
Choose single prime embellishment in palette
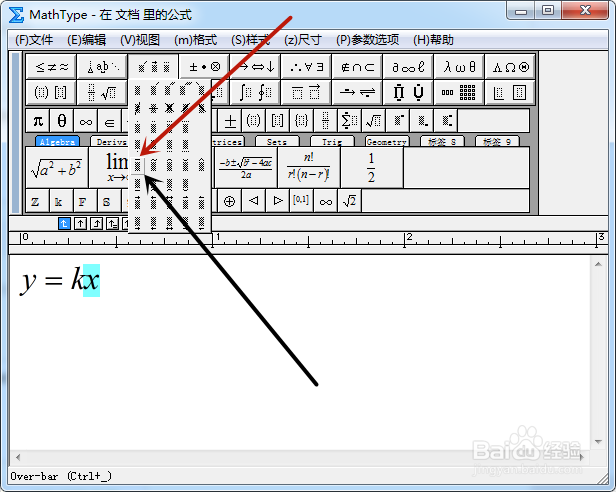coord(154,90)
